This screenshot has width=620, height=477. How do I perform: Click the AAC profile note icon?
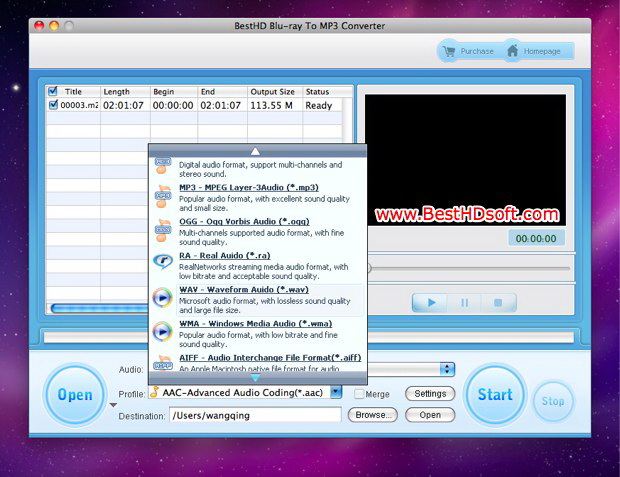pos(155,392)
